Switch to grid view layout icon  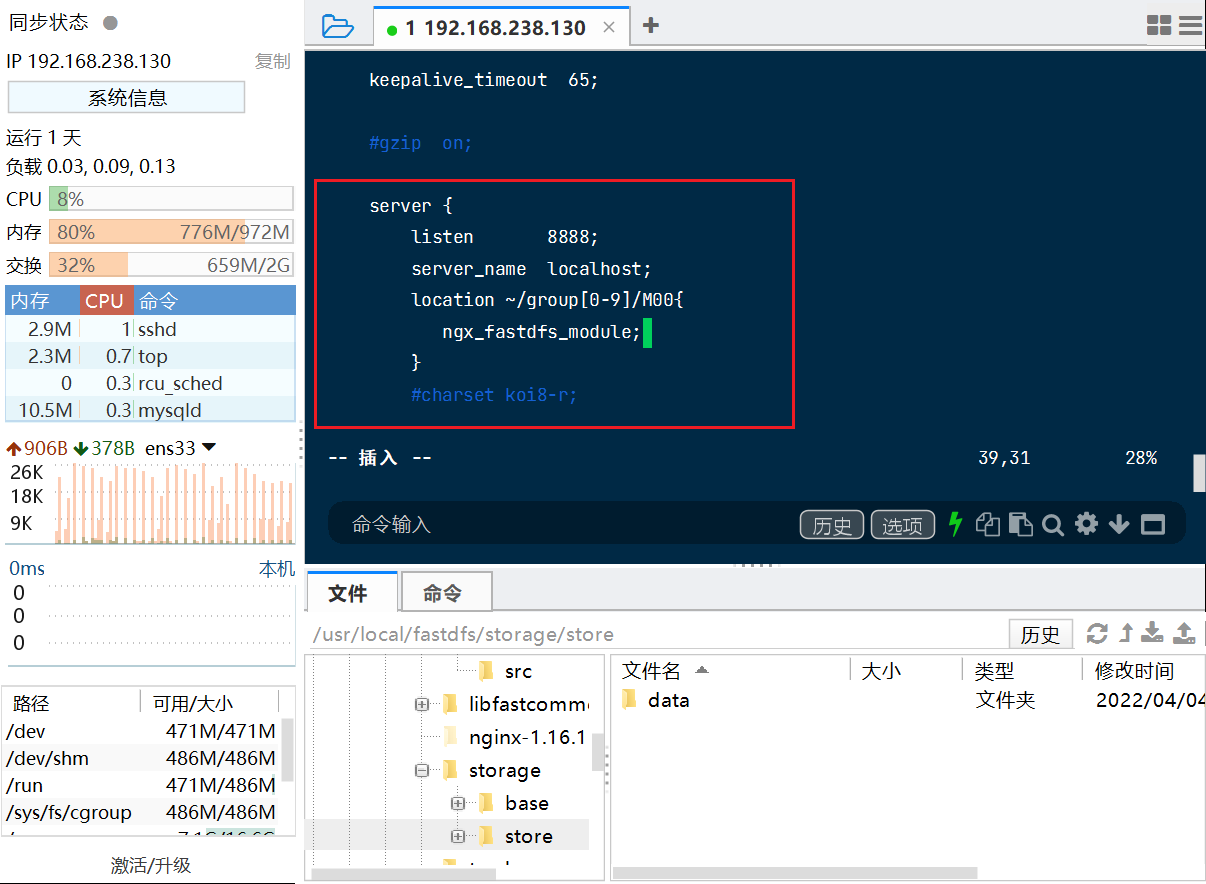click(1159, 26)
